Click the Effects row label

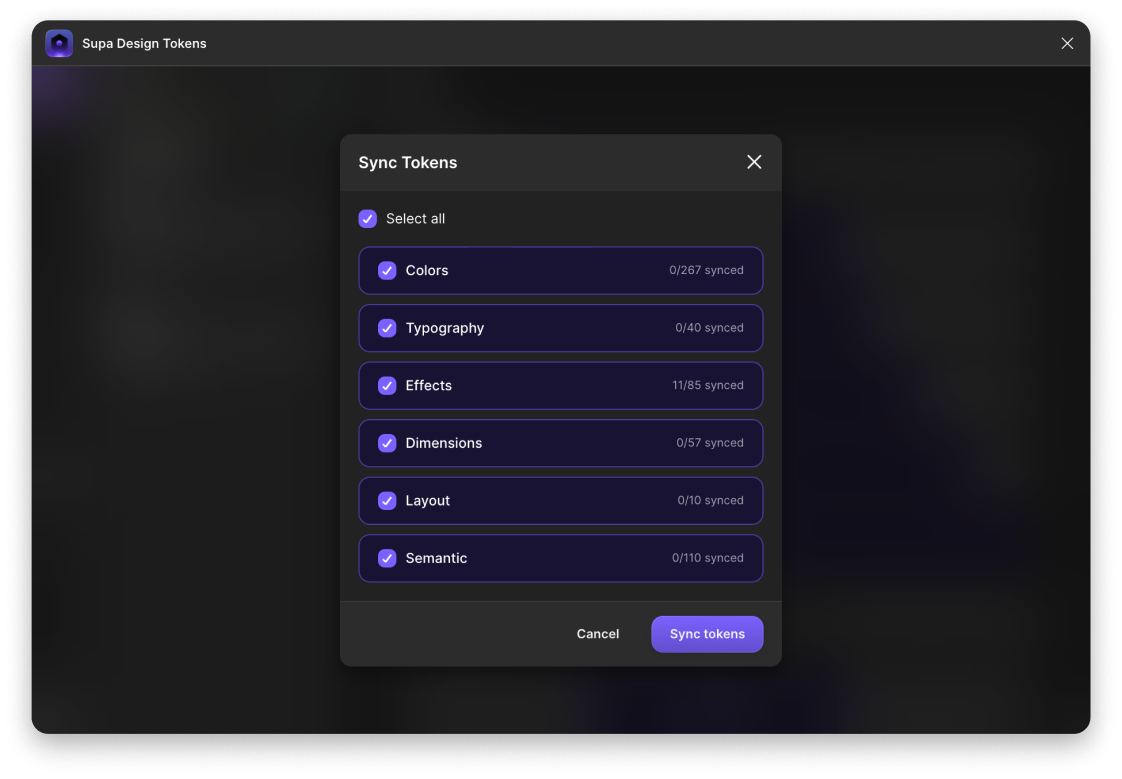[x=429, y=386]
